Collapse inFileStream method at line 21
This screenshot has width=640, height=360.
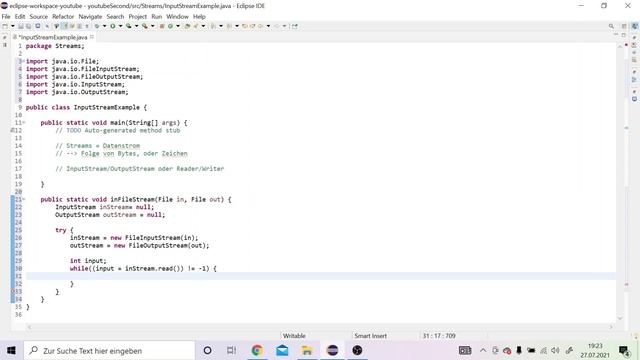pyautogui.click(x=23, y=199)
